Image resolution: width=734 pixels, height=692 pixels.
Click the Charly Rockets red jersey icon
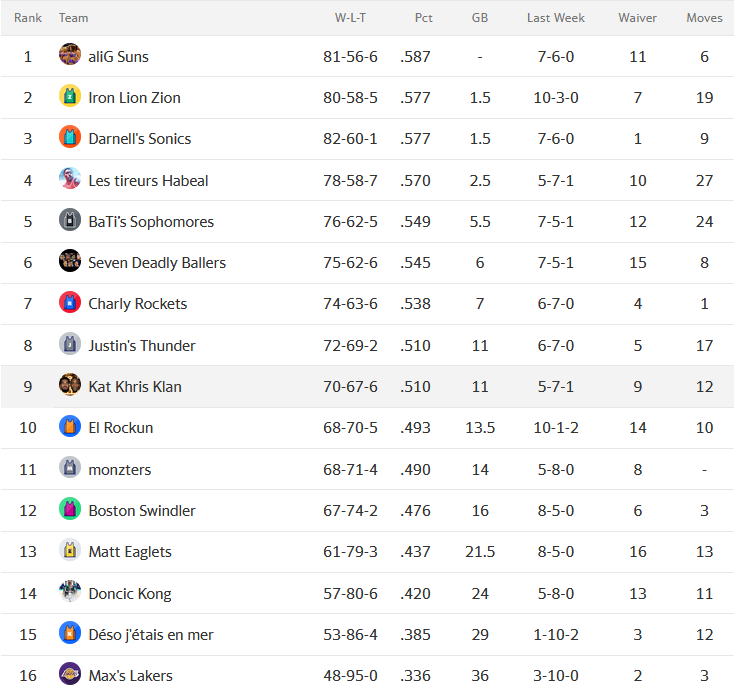[x=70, y=302]
